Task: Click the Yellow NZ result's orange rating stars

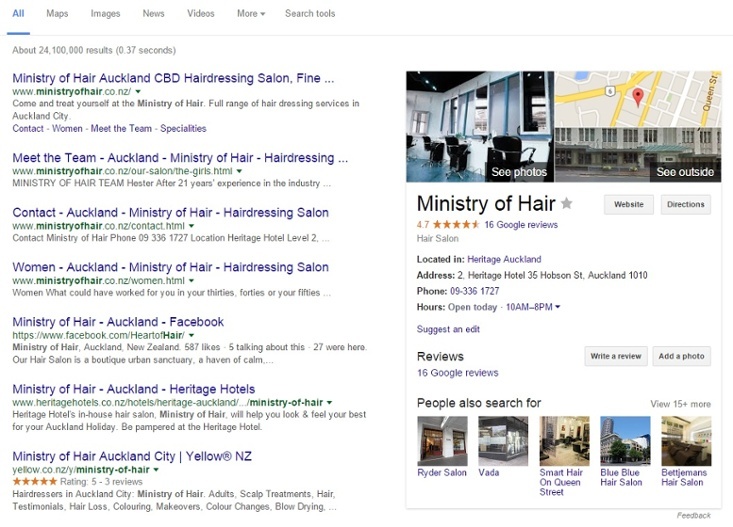Action: [35, 482]
